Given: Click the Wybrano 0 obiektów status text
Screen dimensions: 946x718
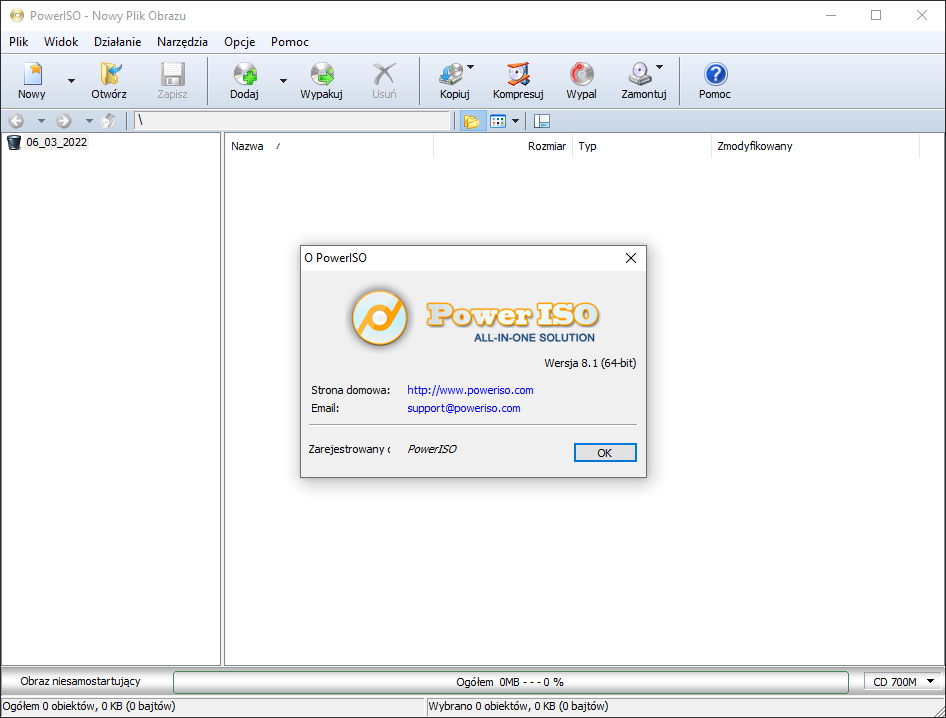Looking at the screenshot, I should point(518,706).
